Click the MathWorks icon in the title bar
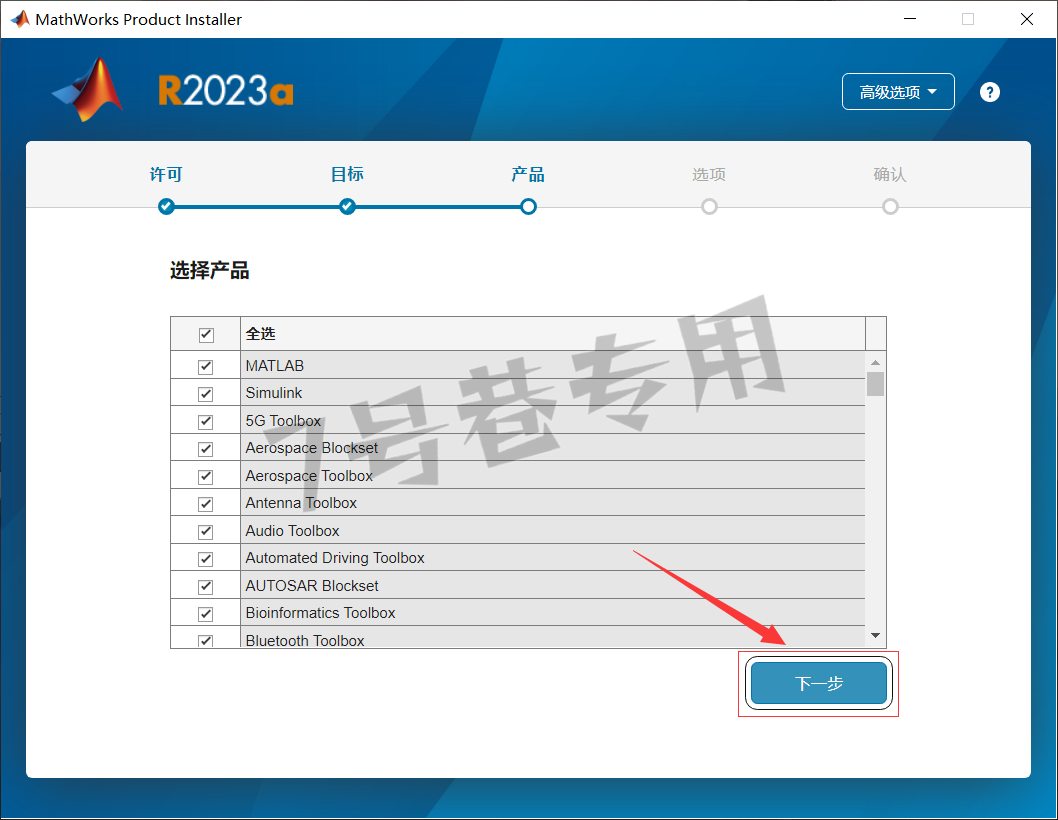The width and height of the screenshot is (1058, 820). tap(20, 19)
